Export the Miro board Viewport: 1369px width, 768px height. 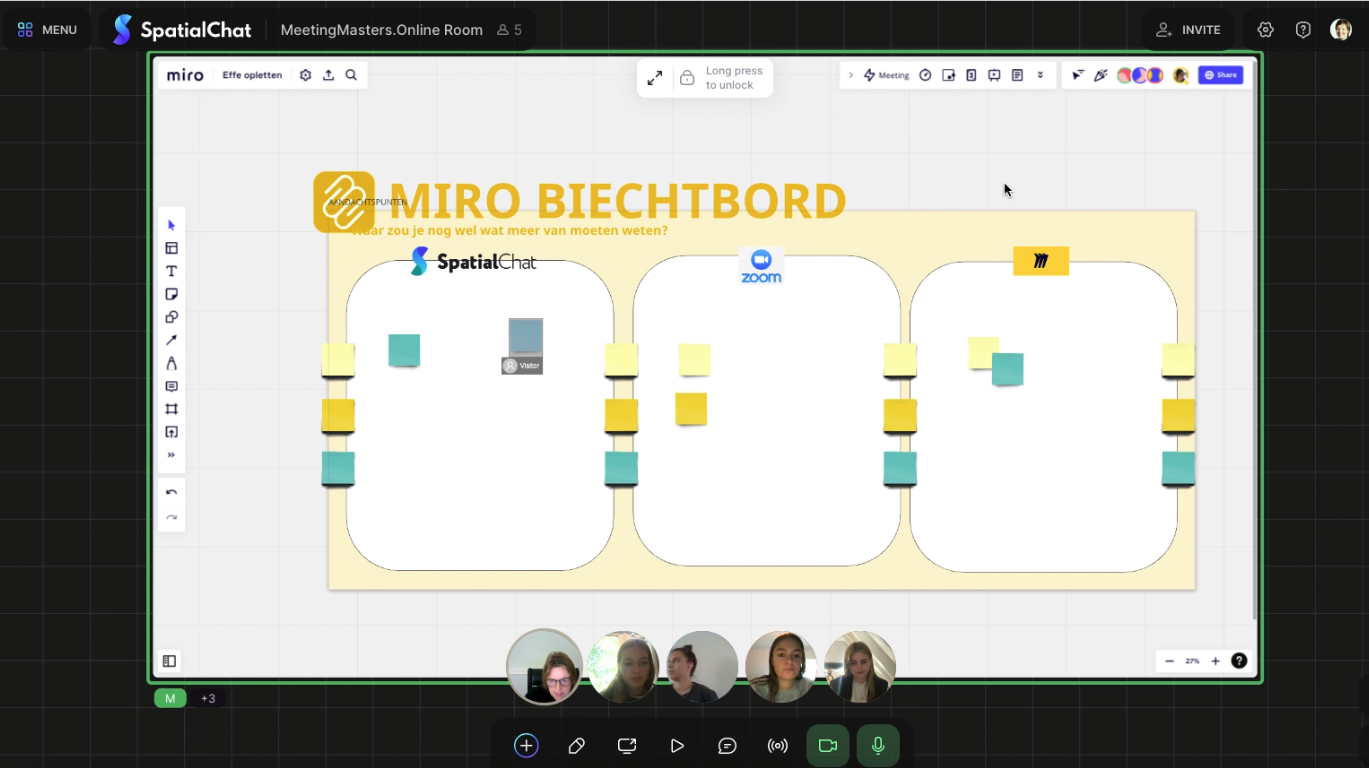click(x=328, y=75)
